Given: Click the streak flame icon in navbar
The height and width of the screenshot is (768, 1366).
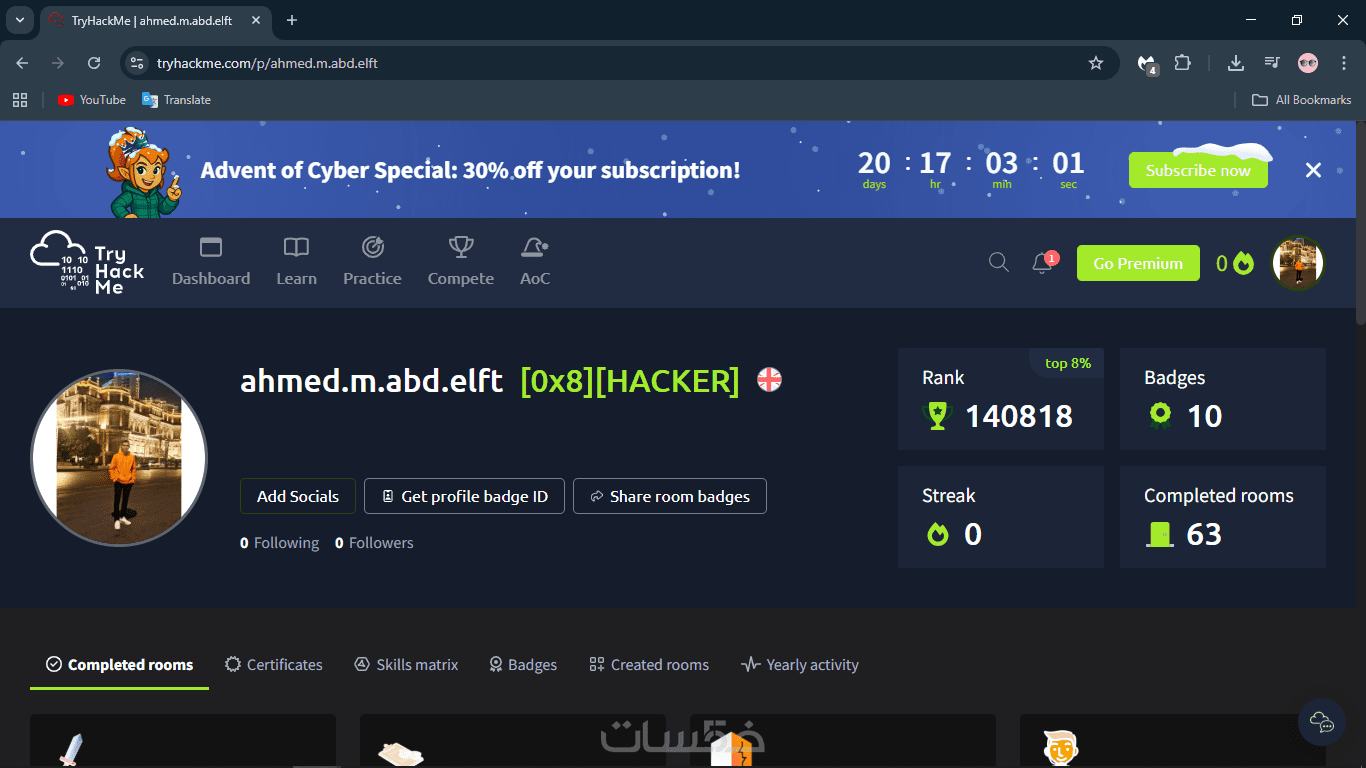Looking at the screenshot, I should point(1243,264).
